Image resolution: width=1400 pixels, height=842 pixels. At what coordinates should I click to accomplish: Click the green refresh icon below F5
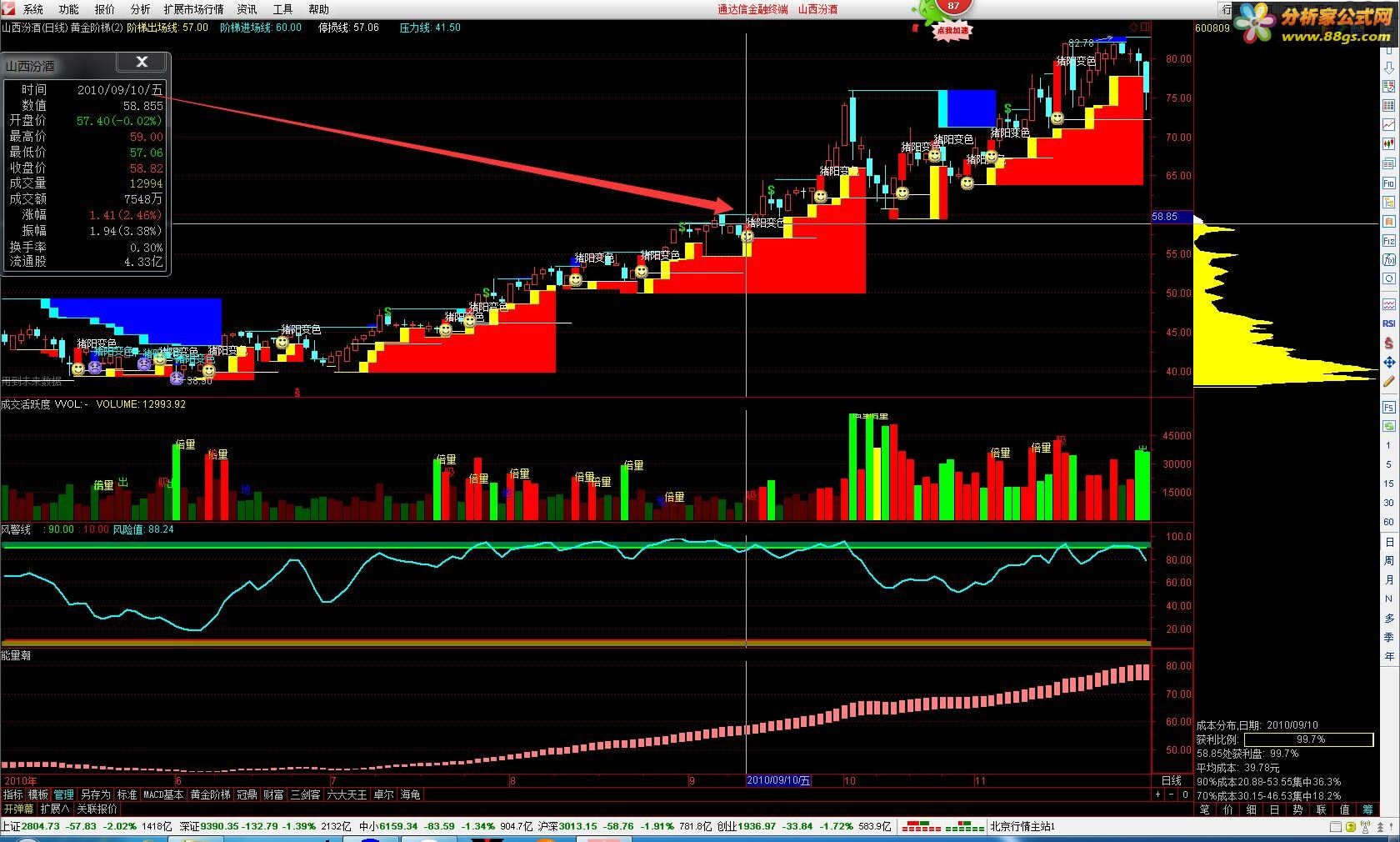[x=1389, y=426]
